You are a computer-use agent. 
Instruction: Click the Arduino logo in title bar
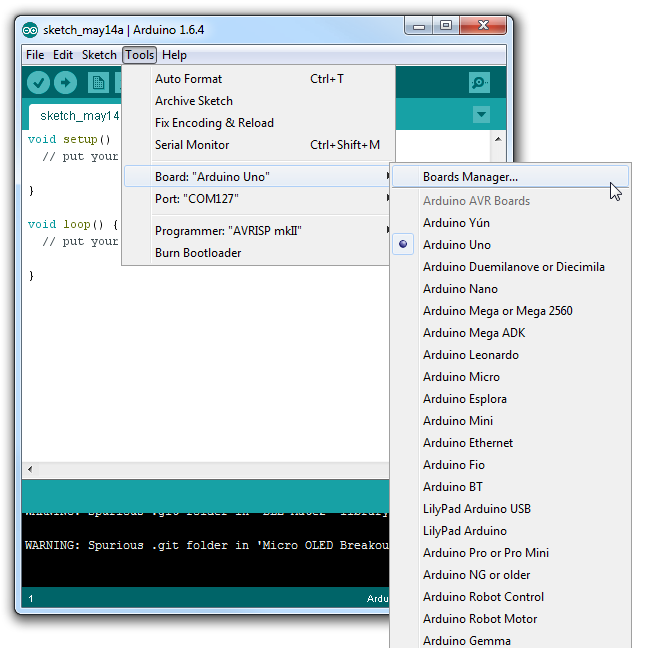(30, 30)
